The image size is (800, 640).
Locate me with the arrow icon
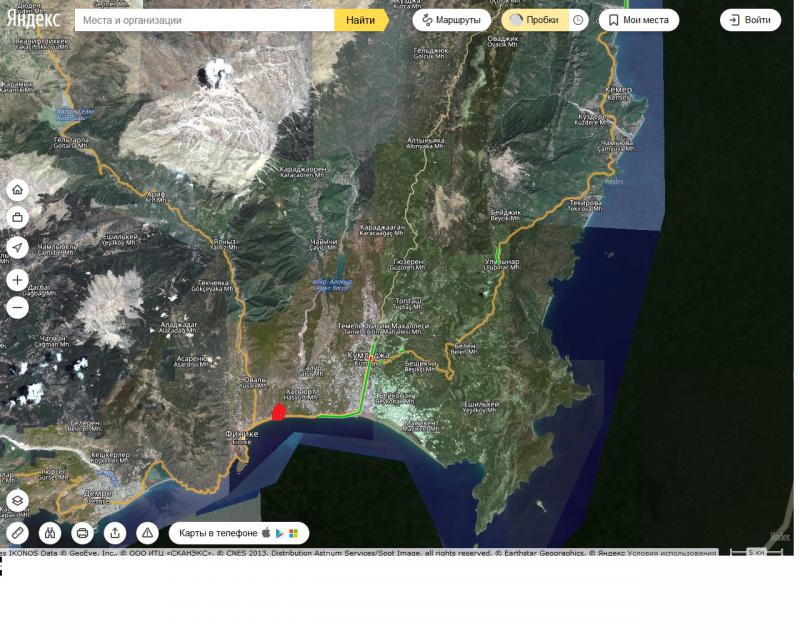(x=17, y=247)
